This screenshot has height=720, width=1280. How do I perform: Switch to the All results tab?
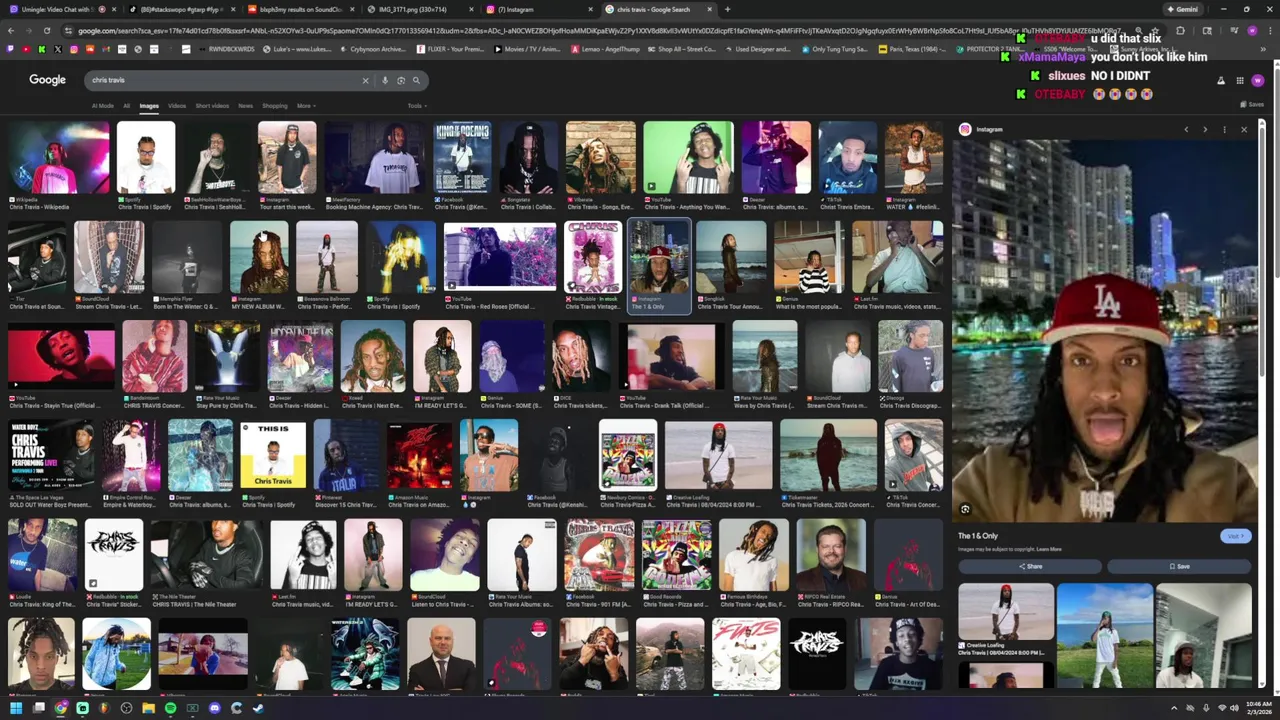click(x=126, y=106)
